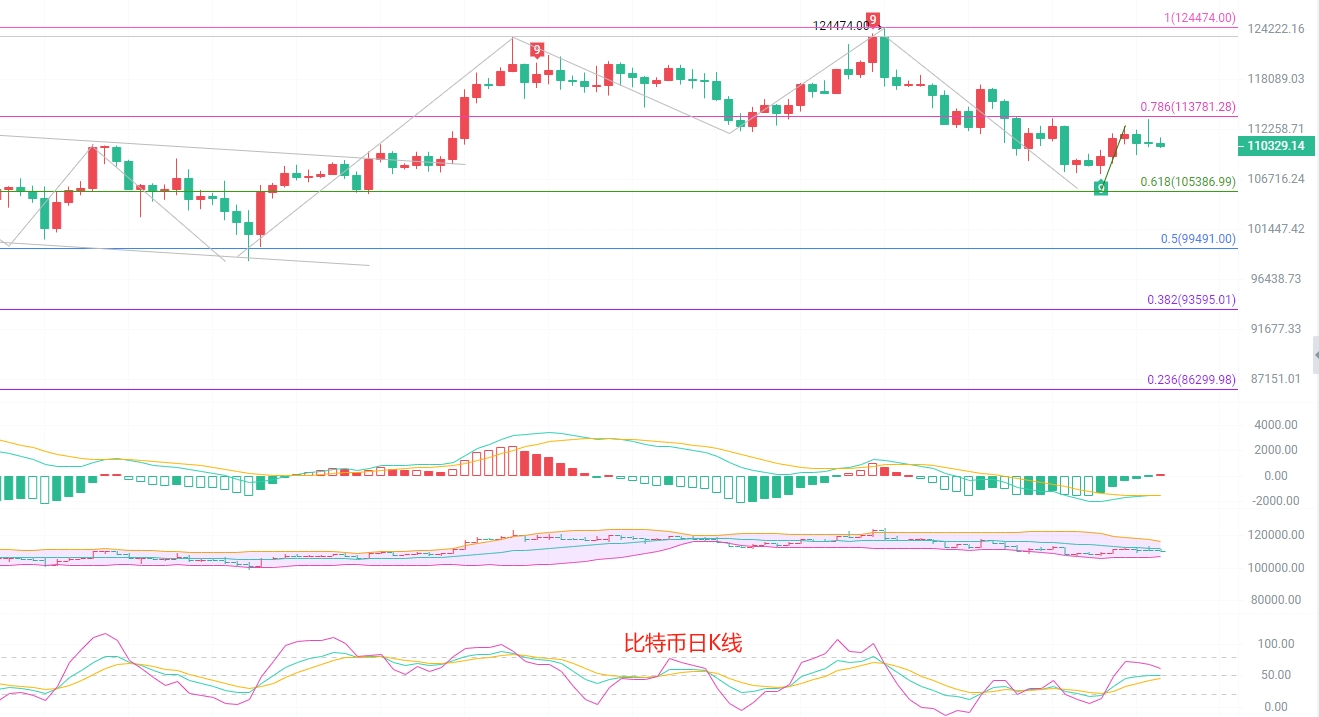Viewport: 1319px width, 717px height.
Task: Click the last candlestick on the chart
Action: click(x=1160, y=144)
